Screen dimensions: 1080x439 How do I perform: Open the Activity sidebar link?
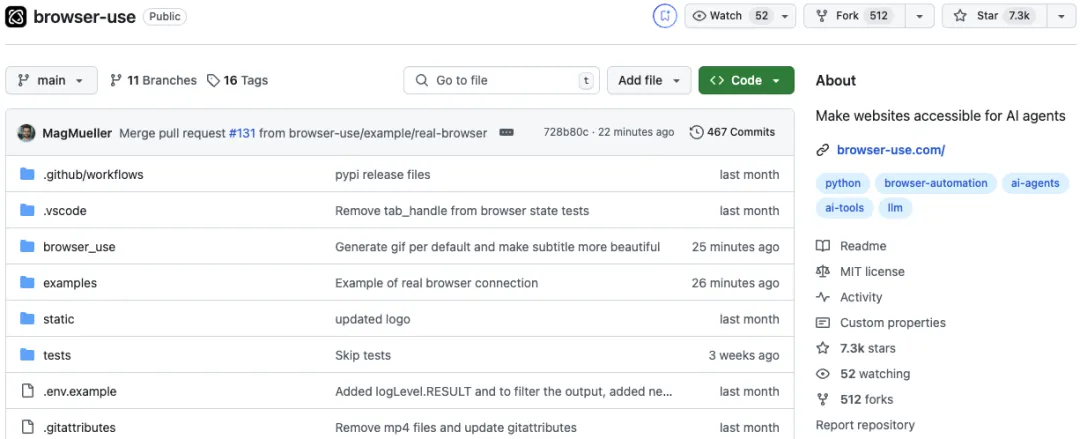pos(861,297)
